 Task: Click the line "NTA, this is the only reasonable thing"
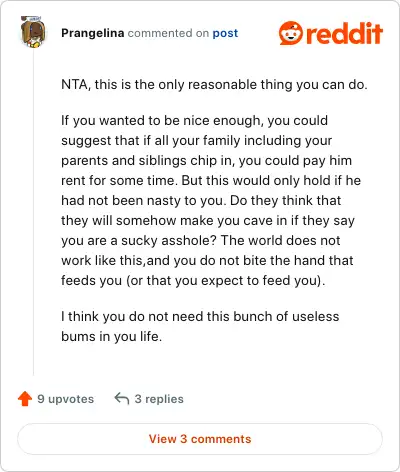pyautogui.click(x=214, y=85)
